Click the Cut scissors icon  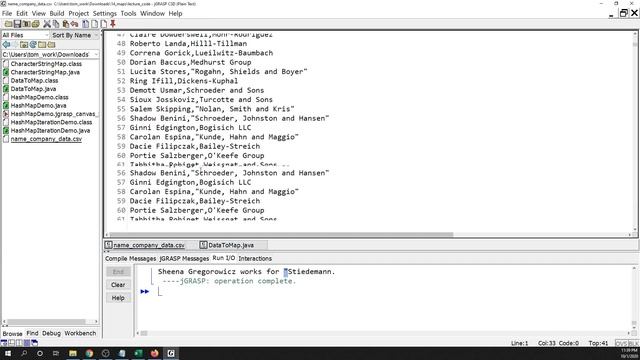(47, 24)
